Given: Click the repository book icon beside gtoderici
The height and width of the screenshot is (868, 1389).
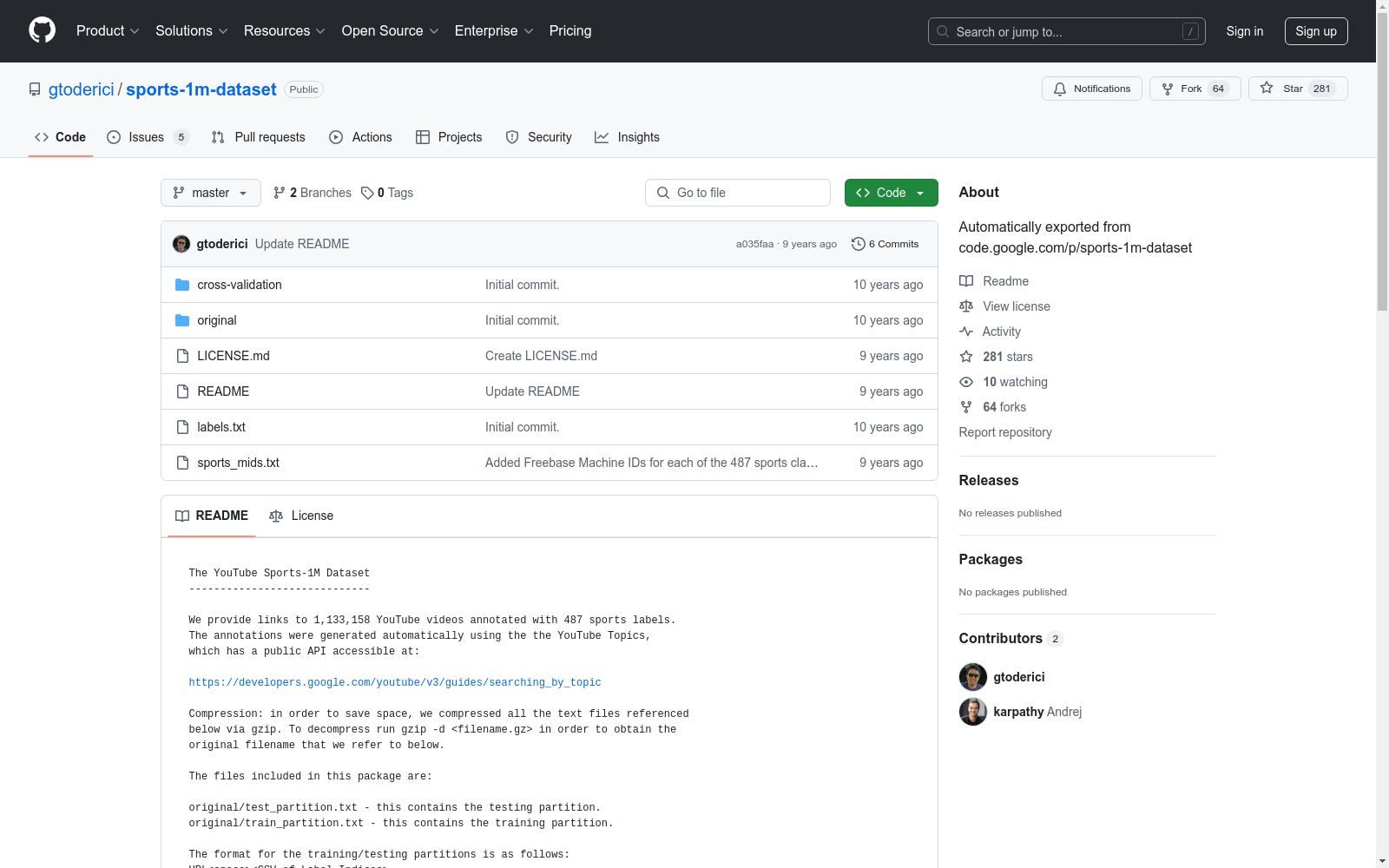Looking at the screenshot, I should pyautogui.click(x=35, y=89).
